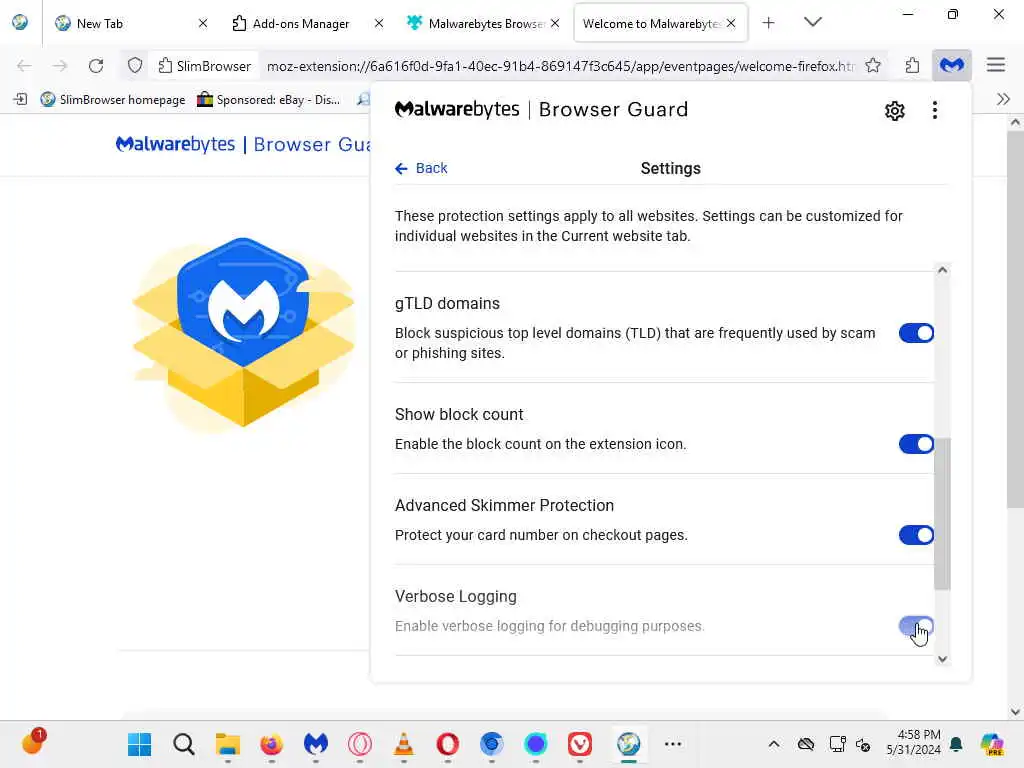Close the New Tab tab
This screenshot has width=1024, height=768.
point(202,24)
